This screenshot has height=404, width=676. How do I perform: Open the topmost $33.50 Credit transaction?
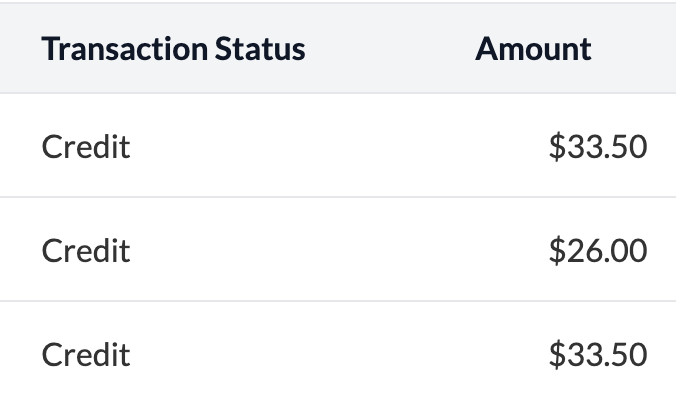pyautogui.click(x=338, y=147)
